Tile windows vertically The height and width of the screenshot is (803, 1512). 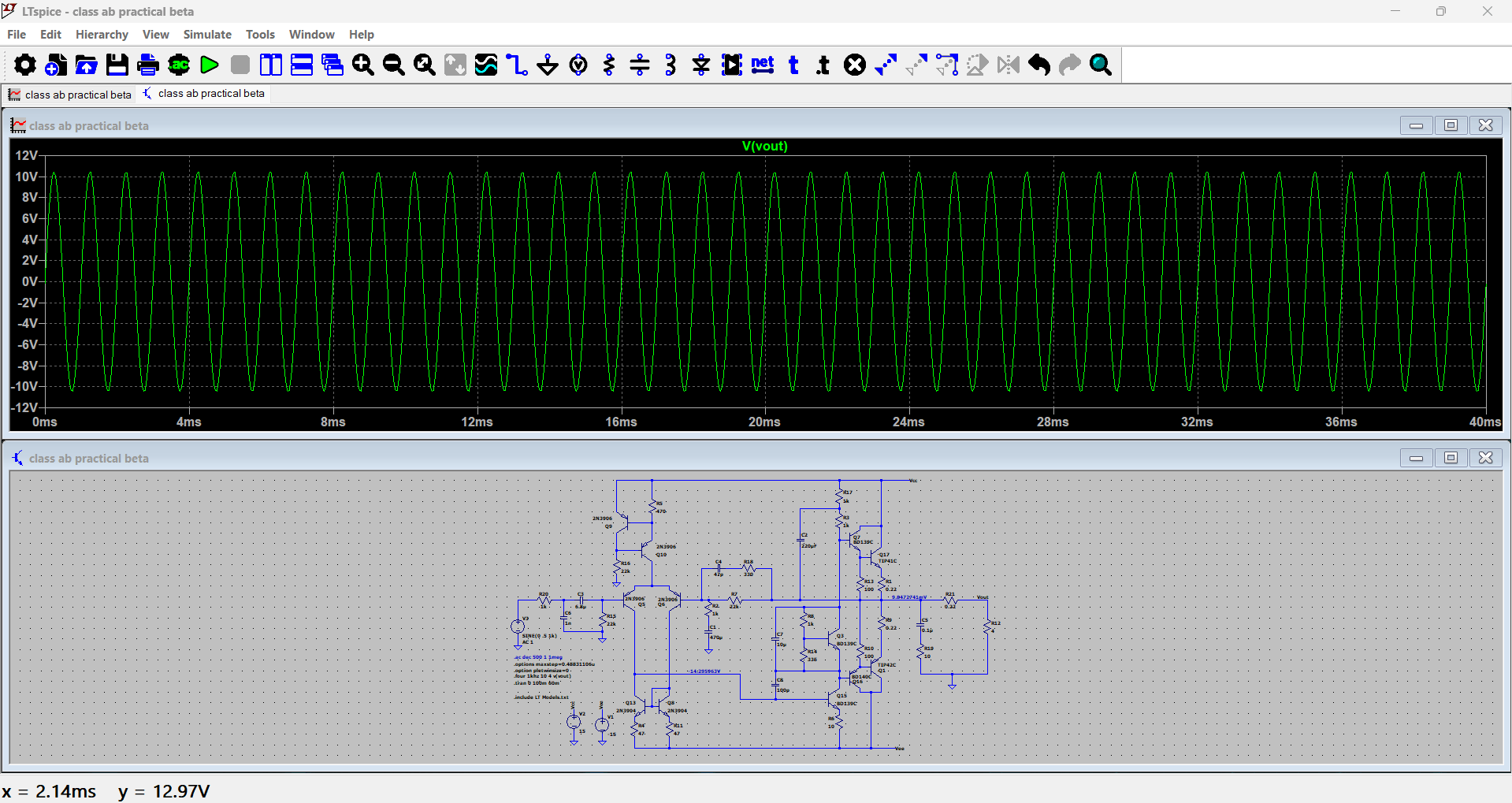tap(271, 65)
